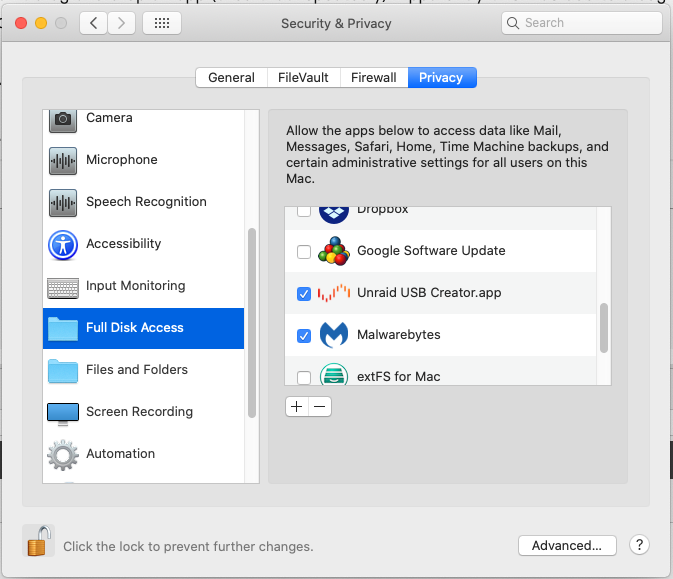Click the yellow minimize window button

point(41,23)
